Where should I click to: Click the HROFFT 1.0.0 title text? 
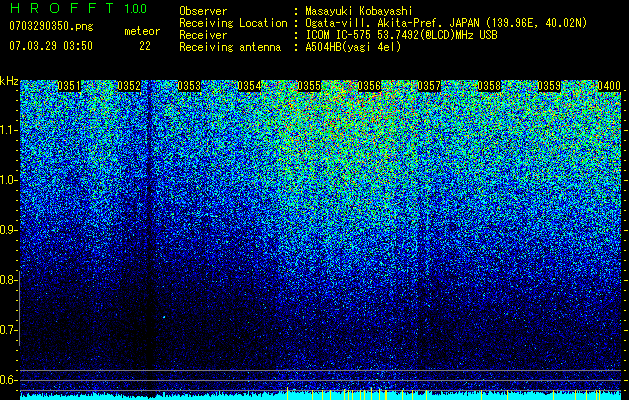tap(79, 8)
